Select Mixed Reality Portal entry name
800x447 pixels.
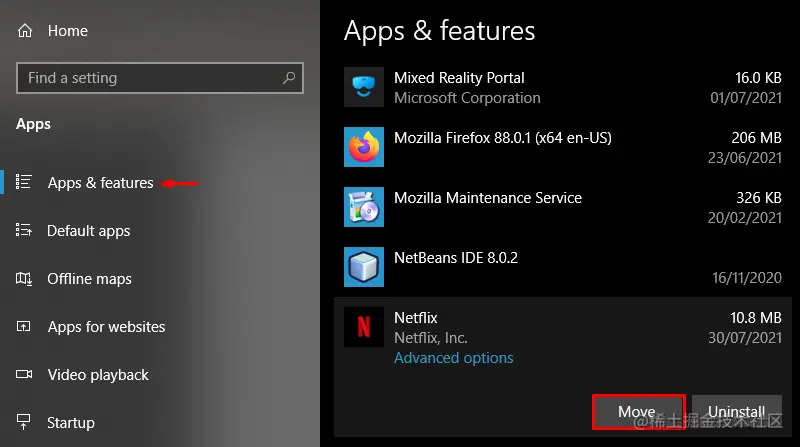coord(459,78)
